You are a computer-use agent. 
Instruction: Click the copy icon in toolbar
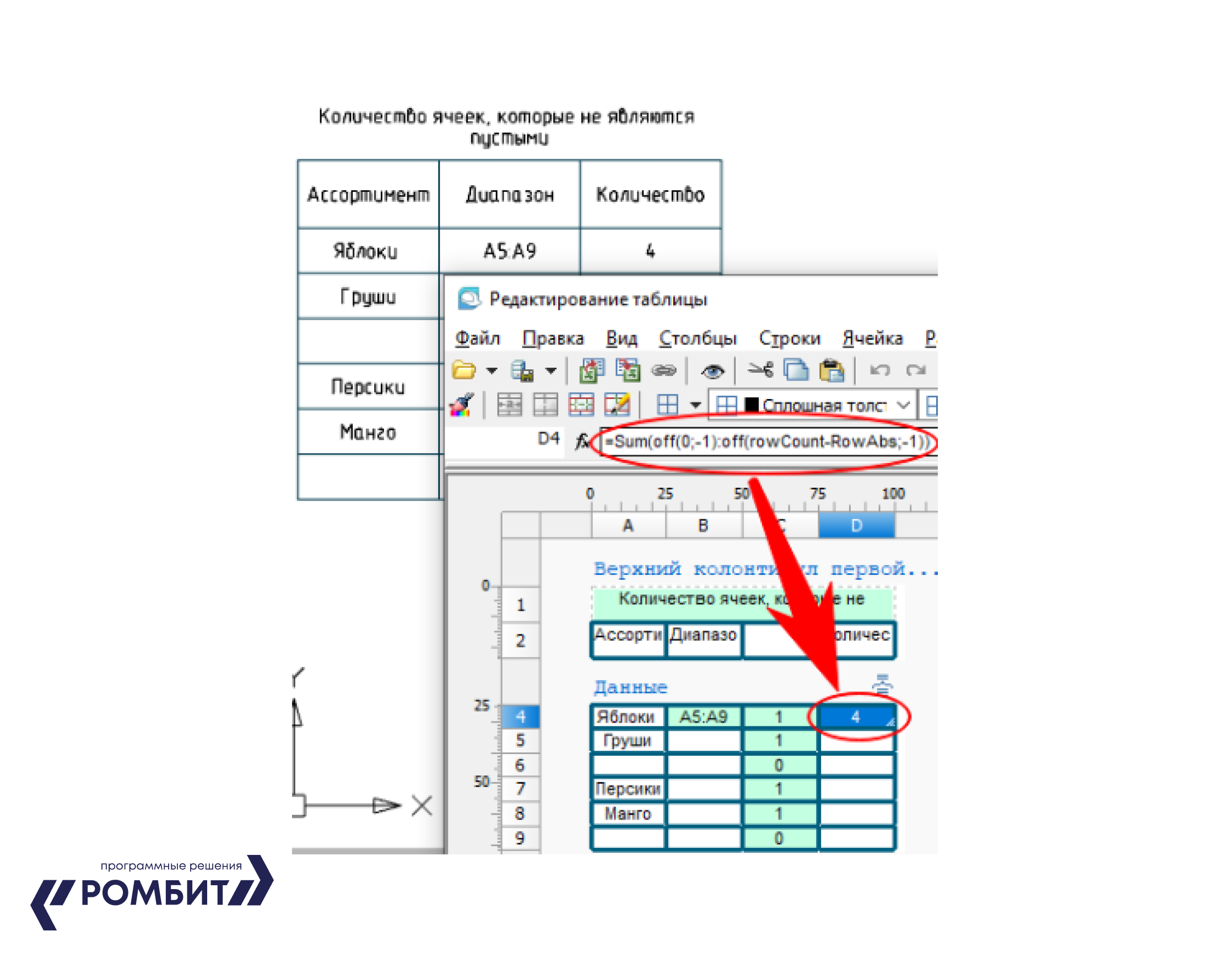click(796, 370)
